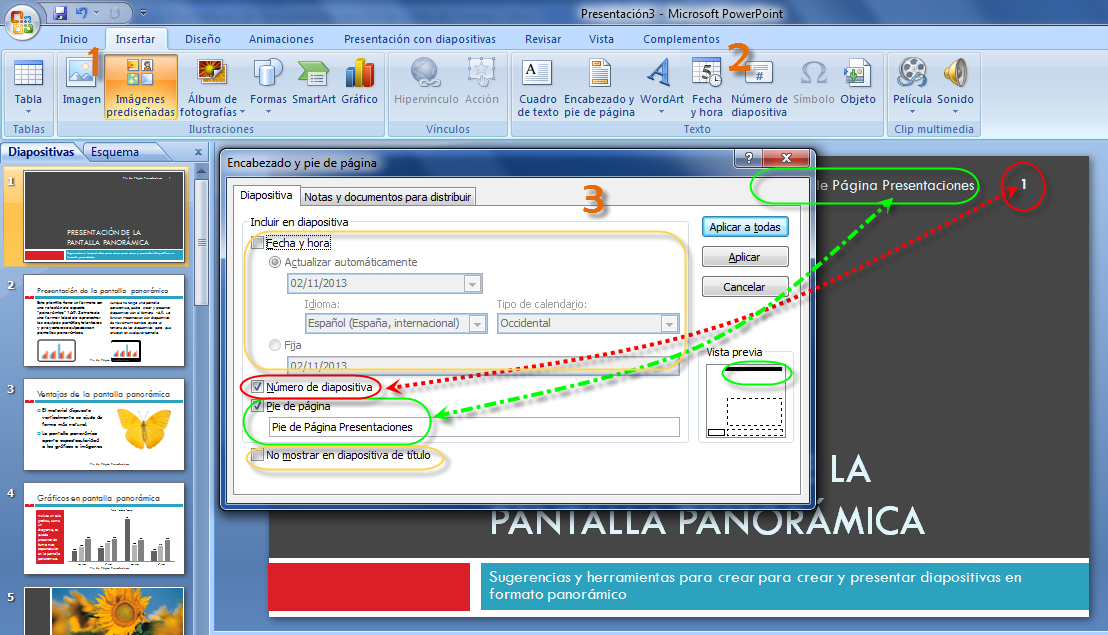Insert a SmartArt graphic

point(314,81)
